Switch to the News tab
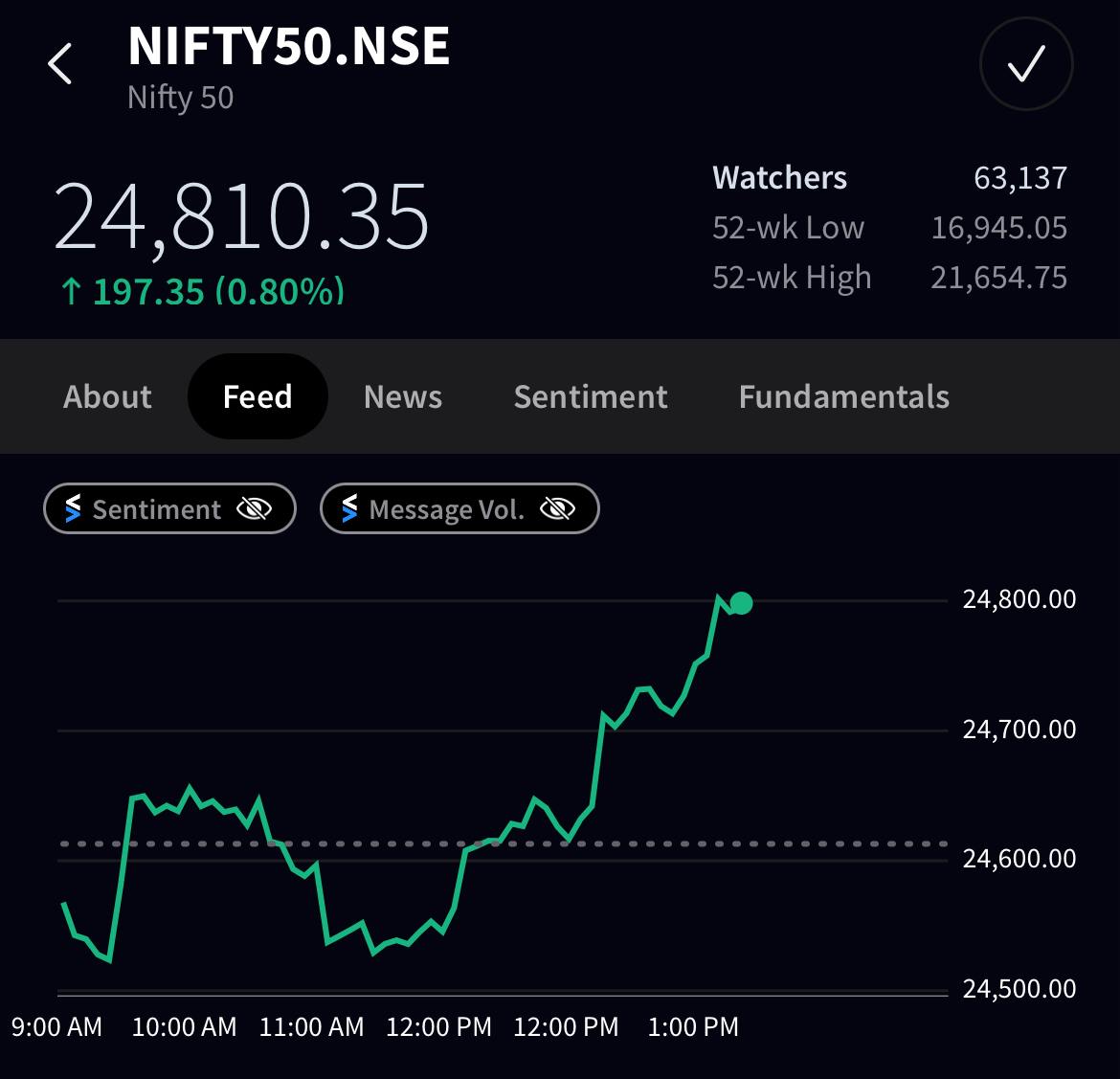 pos(403,396)
